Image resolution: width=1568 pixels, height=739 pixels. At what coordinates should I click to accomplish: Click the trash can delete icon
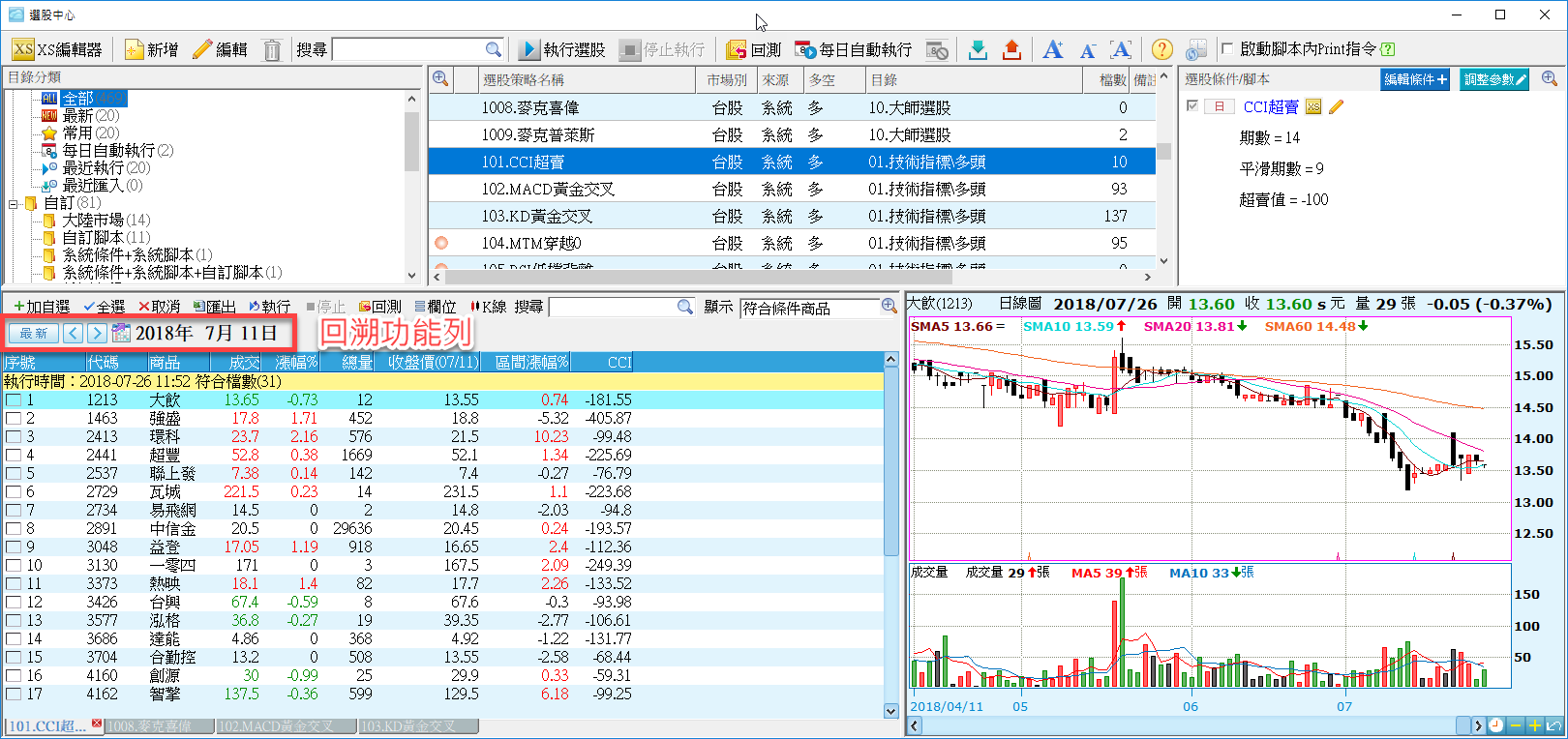tap(272, 49)
